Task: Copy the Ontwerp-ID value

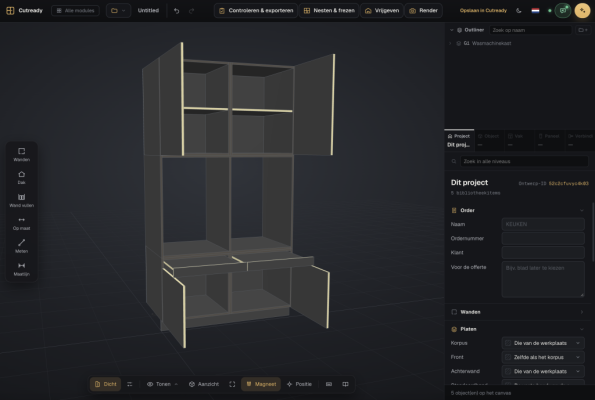Action: pos(568,184)
